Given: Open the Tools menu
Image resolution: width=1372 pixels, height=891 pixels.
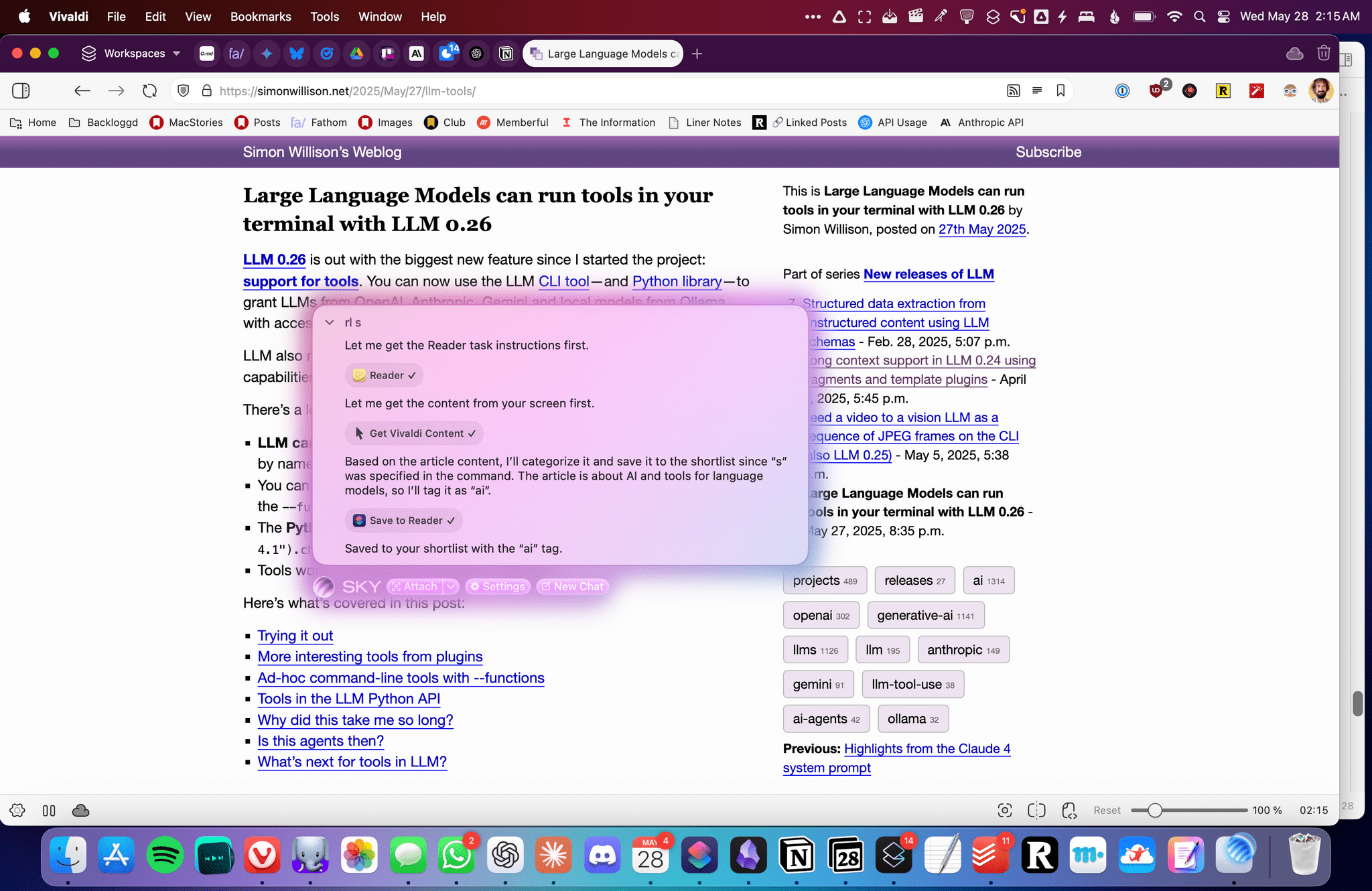Looking at the screenshot, I should 325,17.
